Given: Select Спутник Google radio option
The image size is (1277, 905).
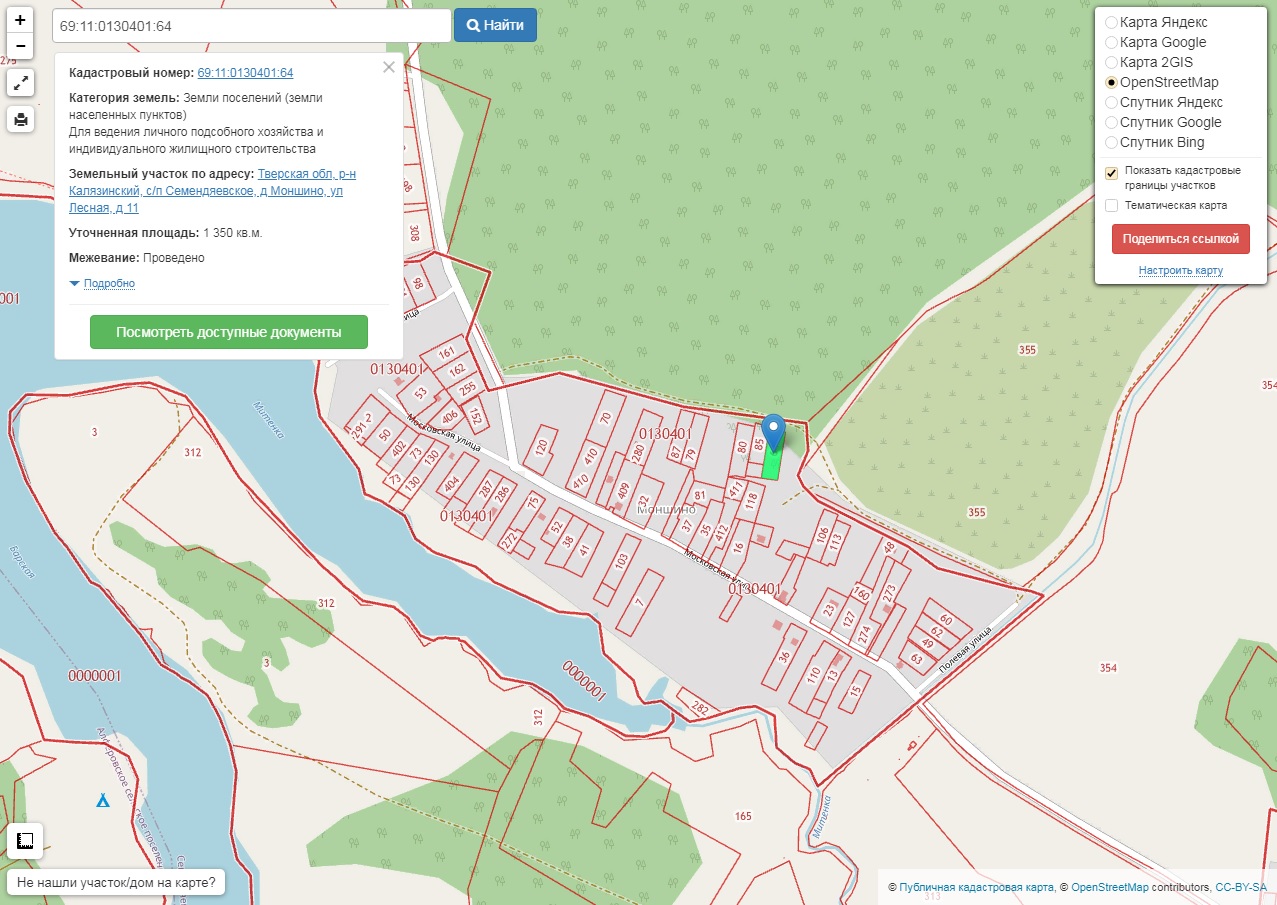Looking at the screenshot, I should [1111, 122].
